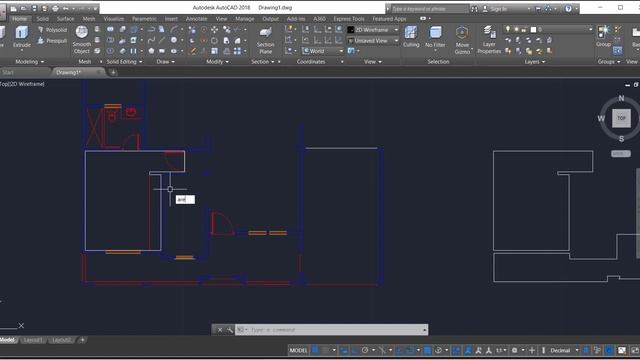Expand the Draw panel
This screenshot has width=640, height=360.
click(x=166, y=62)
